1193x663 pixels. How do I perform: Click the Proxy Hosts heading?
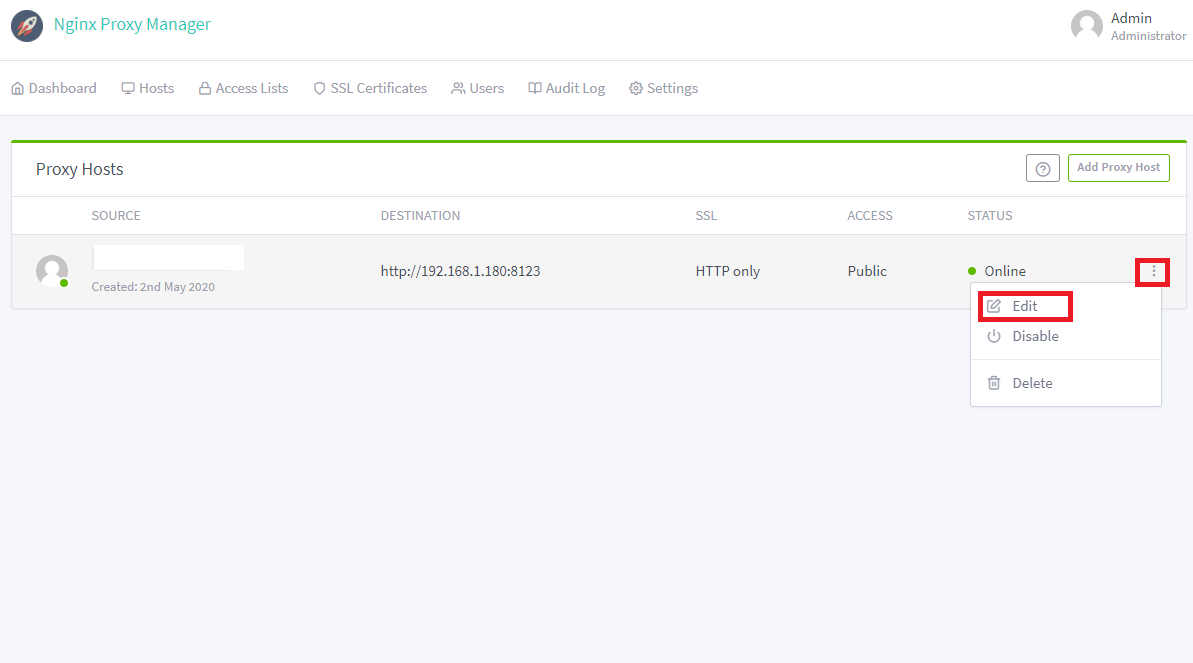79,169
